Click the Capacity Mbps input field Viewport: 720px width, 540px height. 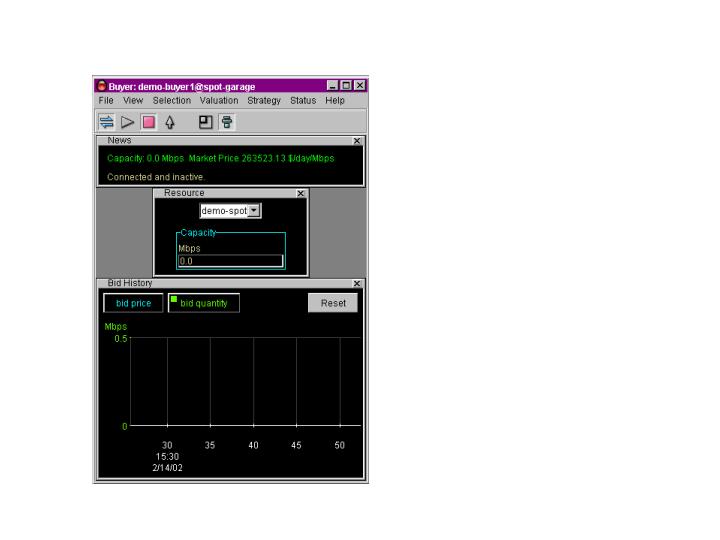point(231,261)
